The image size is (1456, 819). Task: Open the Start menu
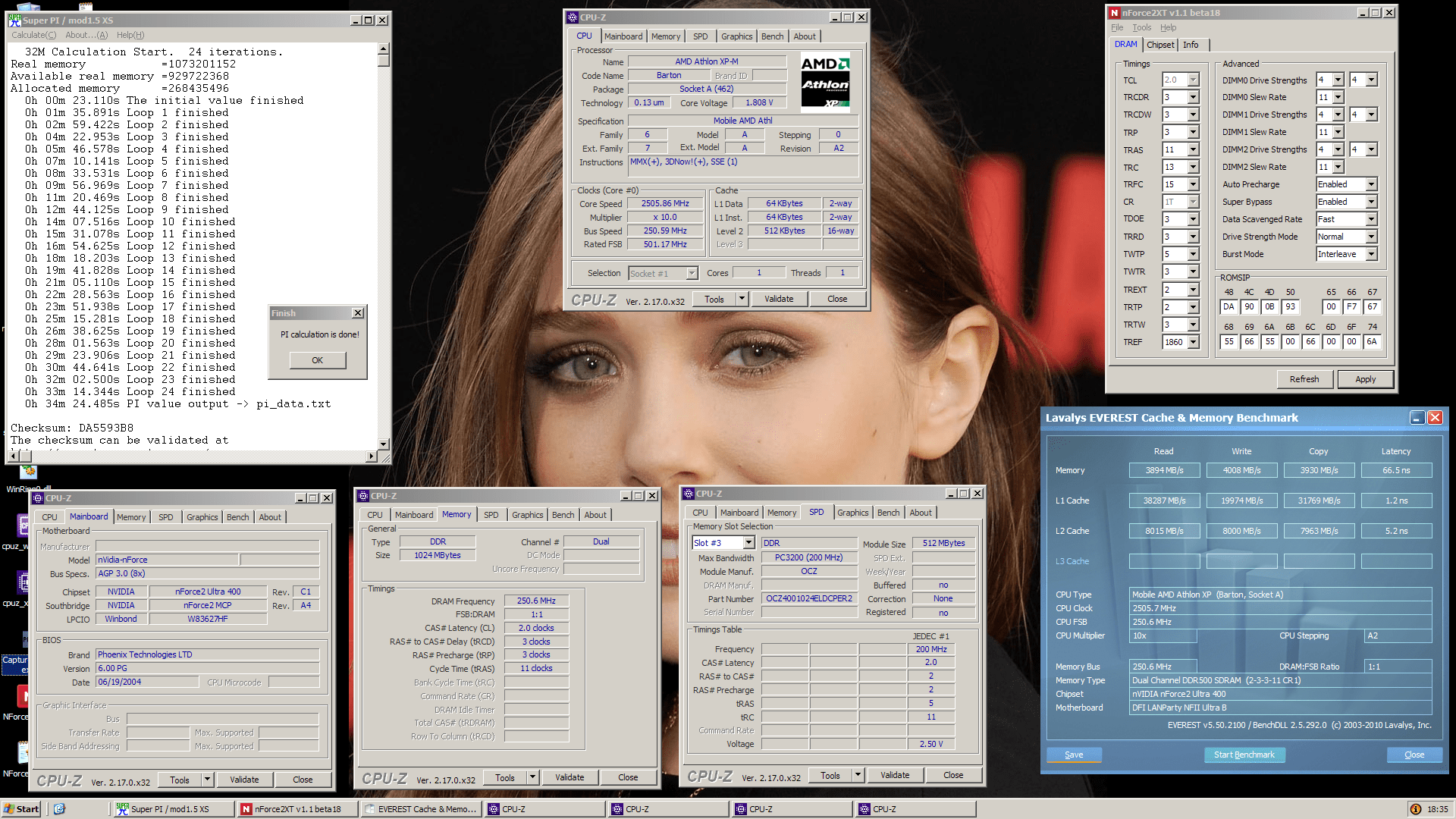point(21,809)
